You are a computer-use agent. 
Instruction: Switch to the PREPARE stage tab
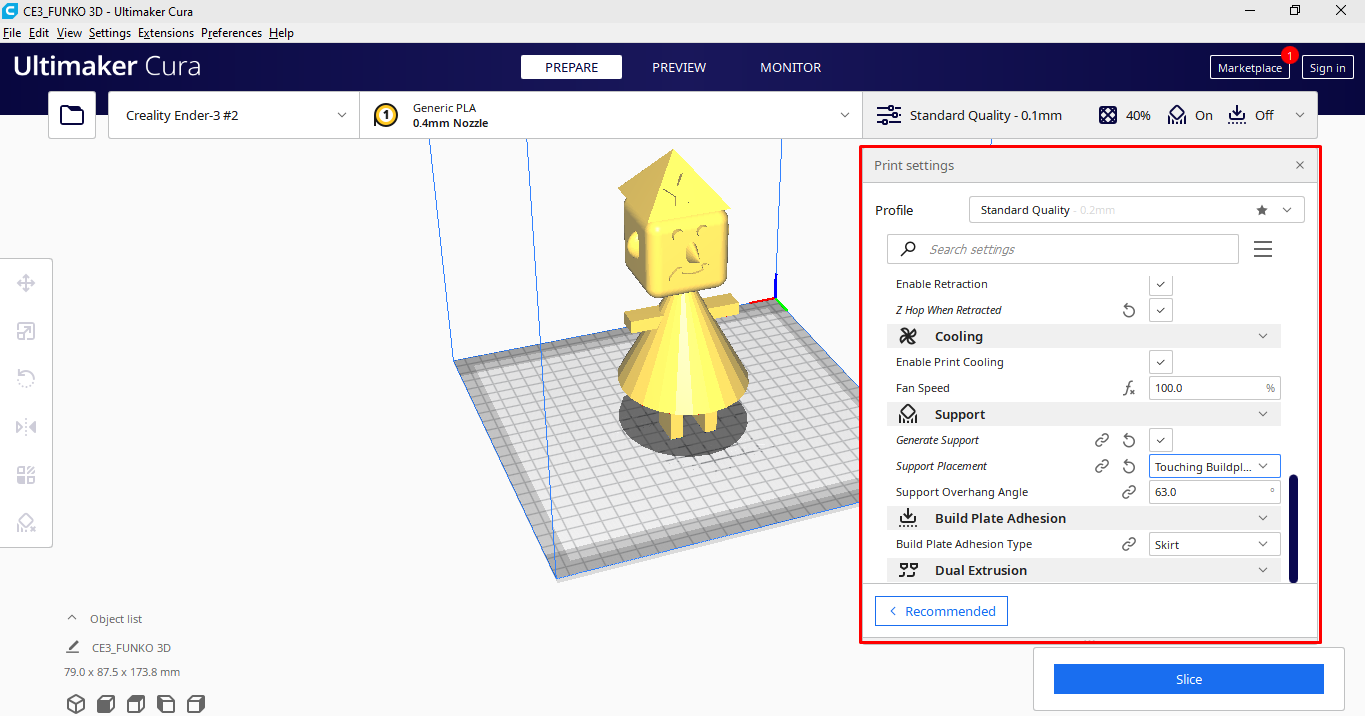point(571,67)
